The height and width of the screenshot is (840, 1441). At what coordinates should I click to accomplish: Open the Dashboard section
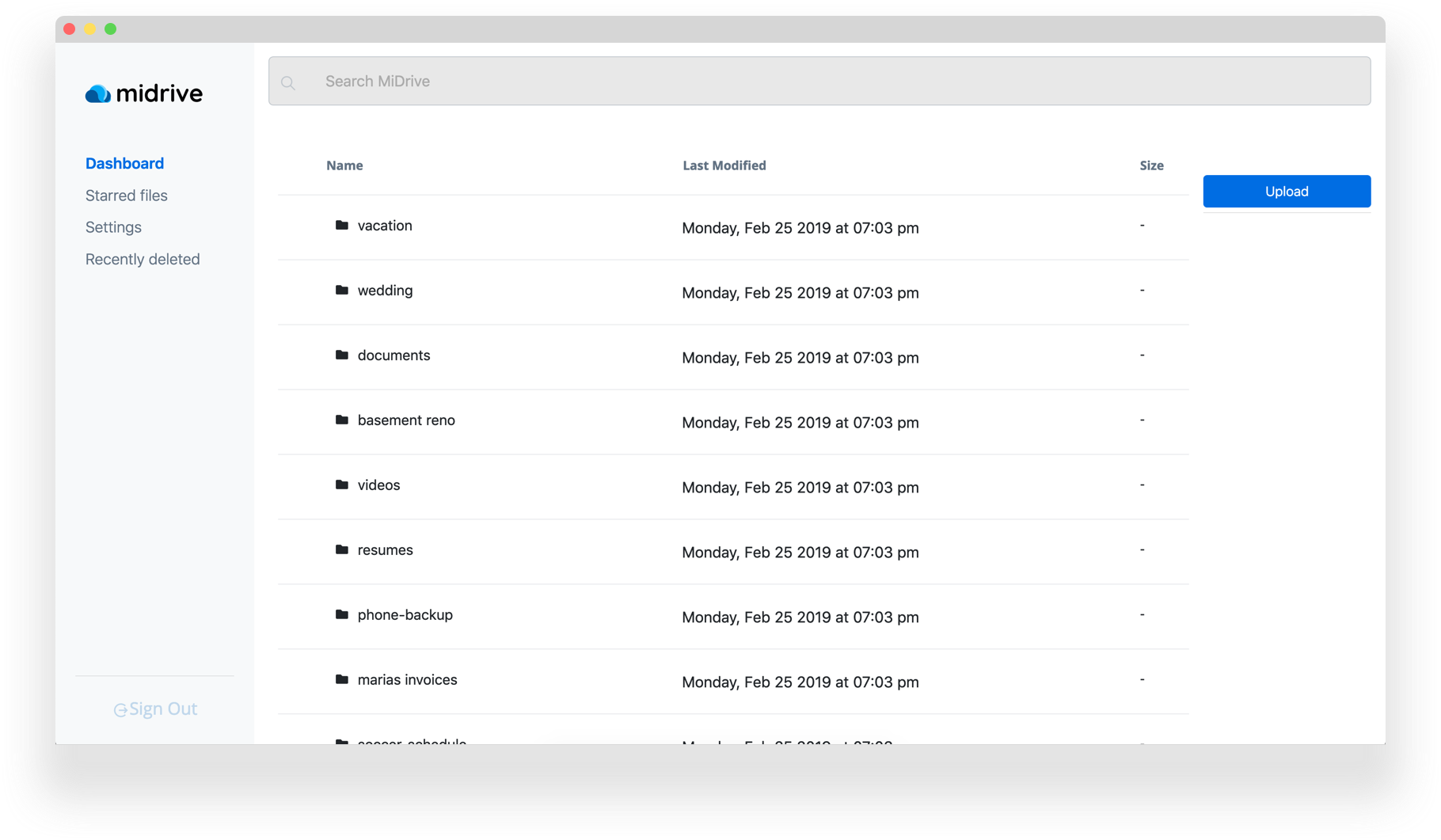(124, 163)
